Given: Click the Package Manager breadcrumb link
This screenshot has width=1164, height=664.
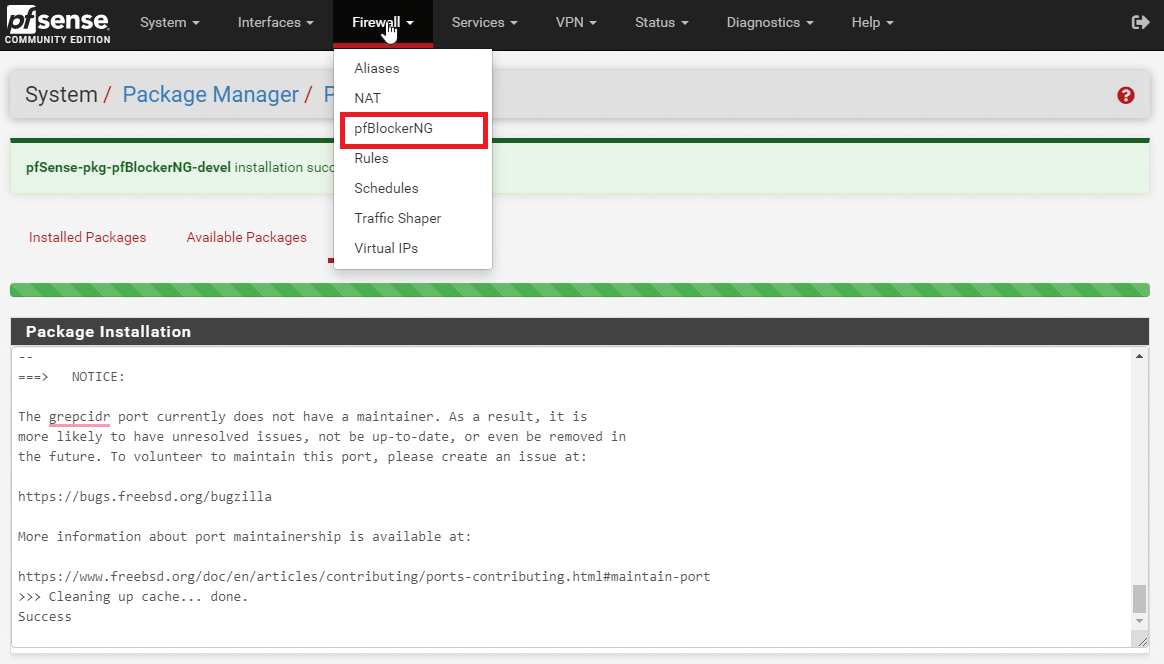Looking at the screenshot, I should coord(210,94).
